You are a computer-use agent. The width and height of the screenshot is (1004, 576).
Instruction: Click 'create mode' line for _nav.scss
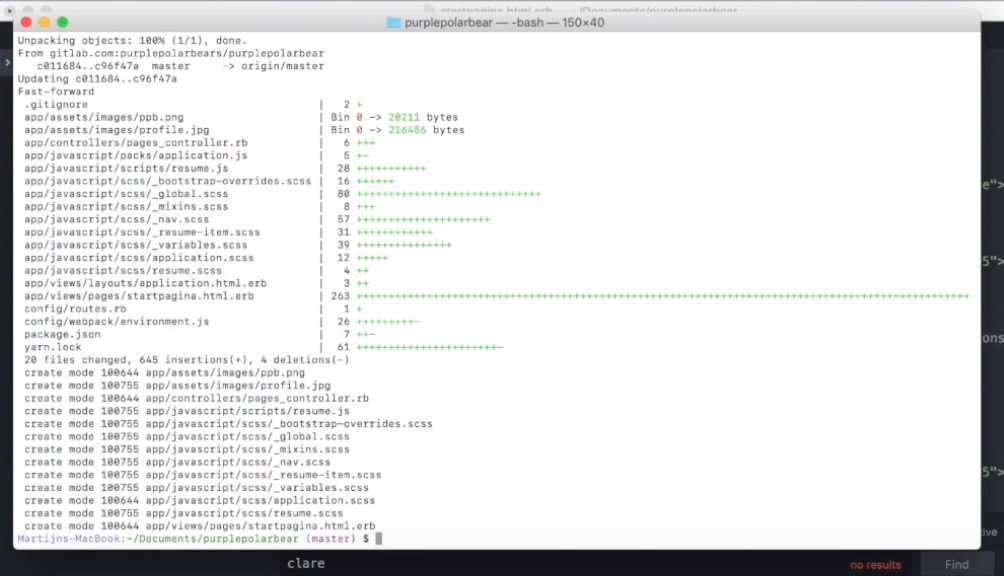[177, 463]
